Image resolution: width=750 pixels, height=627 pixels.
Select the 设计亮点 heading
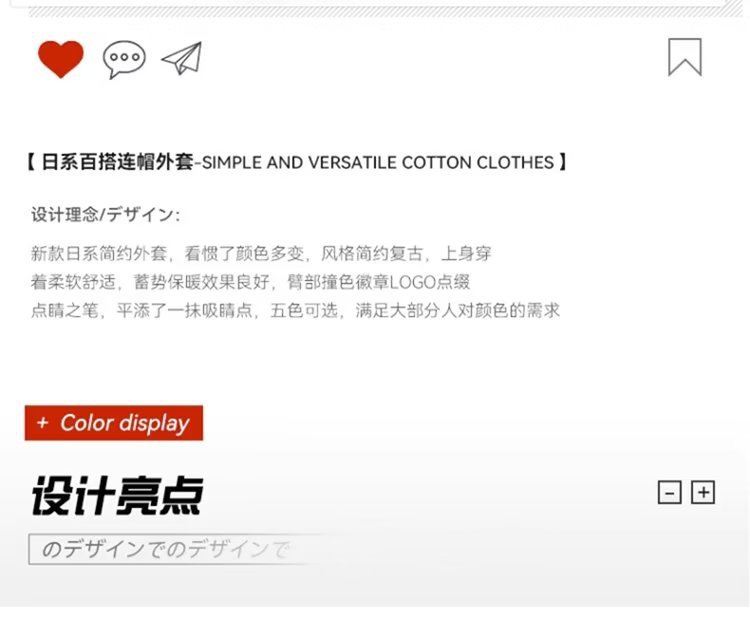tap(118, 495)
